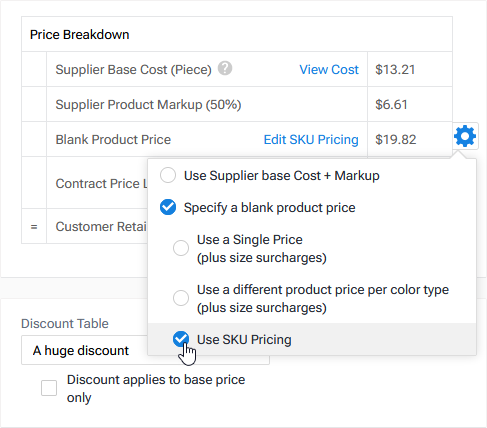Click the $6.61 markup value

[x=391, y=105]
